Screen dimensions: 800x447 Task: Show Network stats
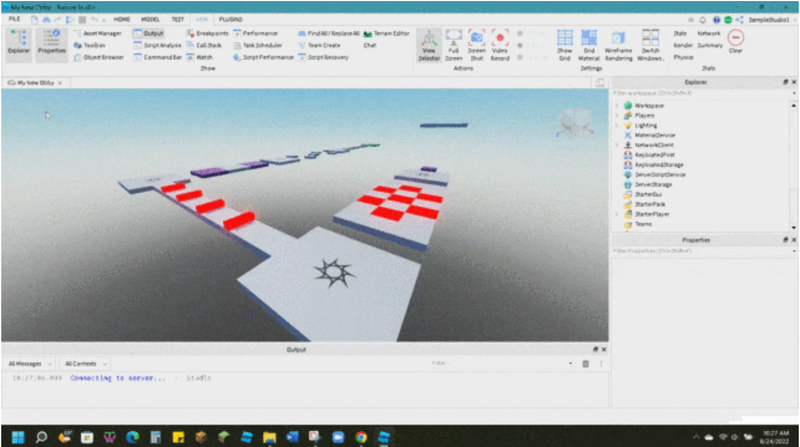pos(709,33)
